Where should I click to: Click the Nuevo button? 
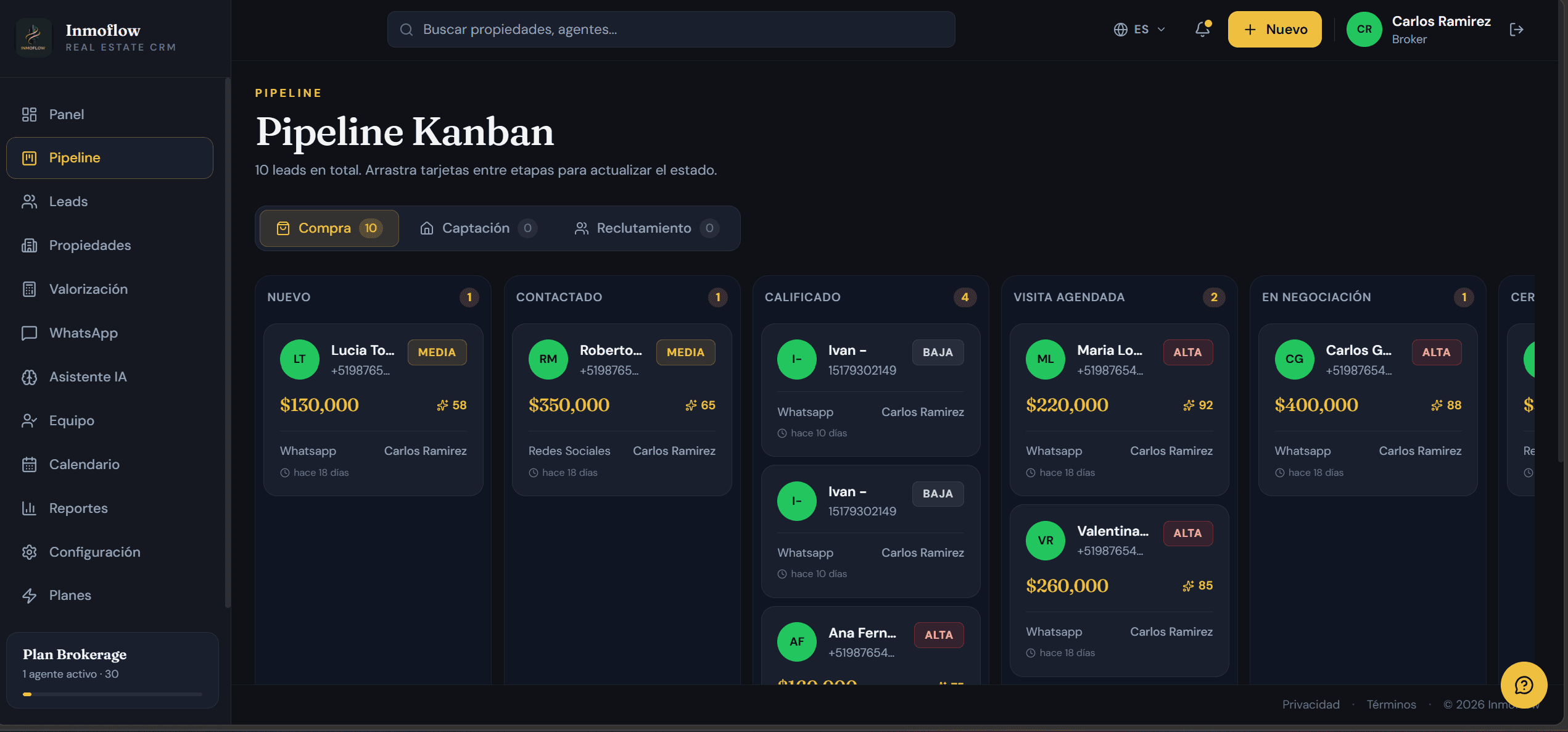(x=1274, y=29)
